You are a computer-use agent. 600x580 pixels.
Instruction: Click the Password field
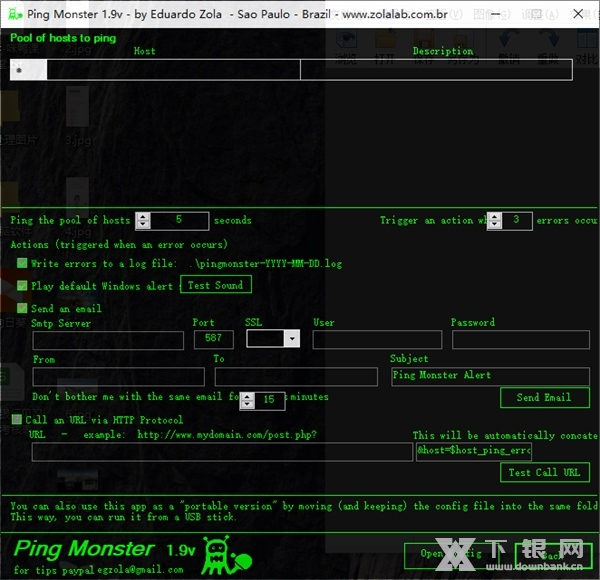[x=521, y=340]
